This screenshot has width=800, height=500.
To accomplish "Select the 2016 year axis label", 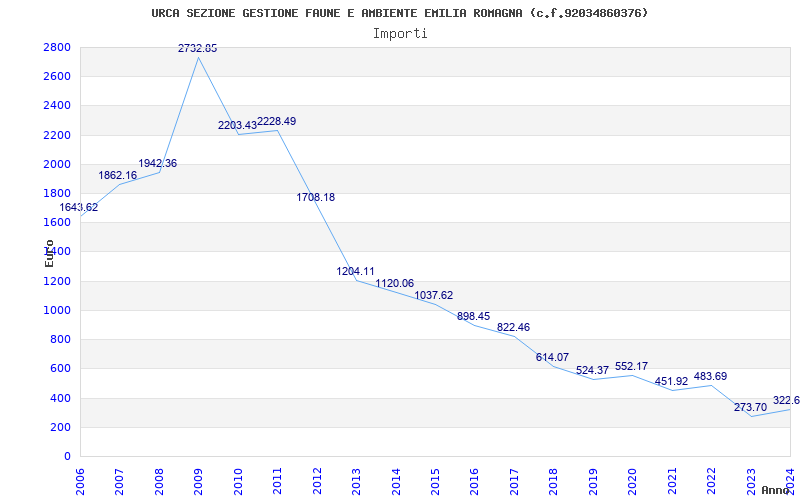I will pyautogui.click(x=474, y=482).
